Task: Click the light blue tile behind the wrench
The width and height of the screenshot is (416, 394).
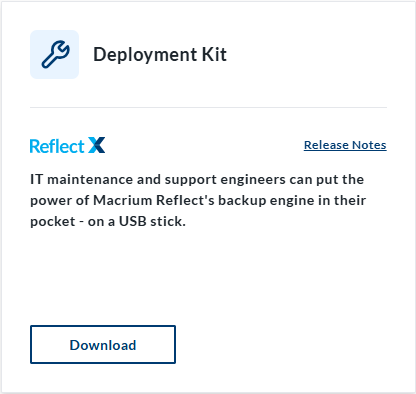Action: pyautogui.click(x=55, y=55)
